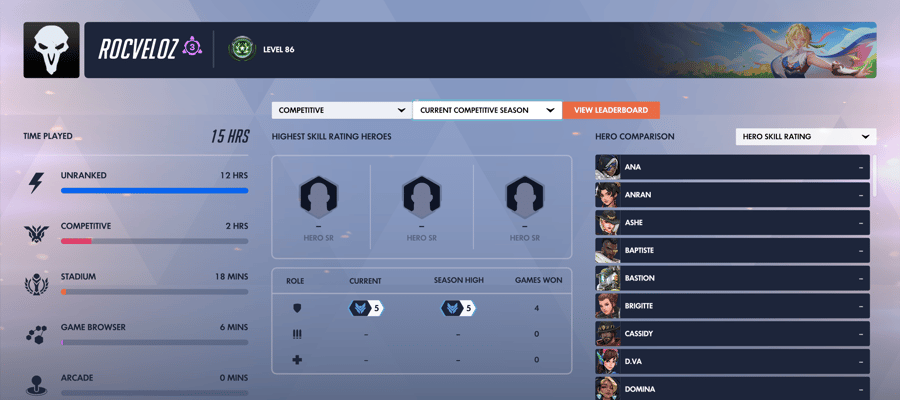
Task: Click the 12 HRS unranked value
Action: (x=234, y=176)
